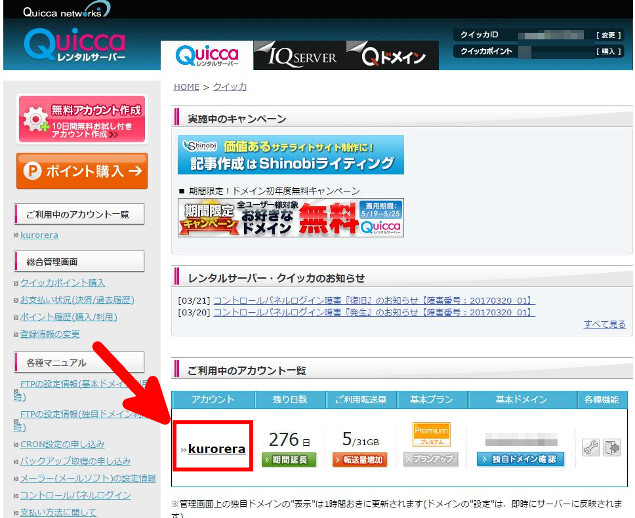Click the green 期間延長 button

click(289, 460)
